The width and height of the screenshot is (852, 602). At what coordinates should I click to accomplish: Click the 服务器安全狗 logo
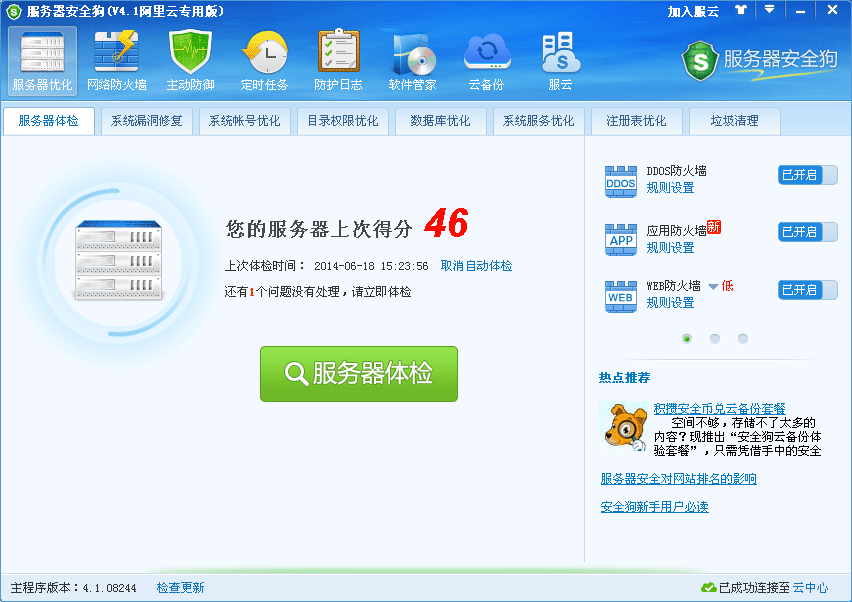759,60
